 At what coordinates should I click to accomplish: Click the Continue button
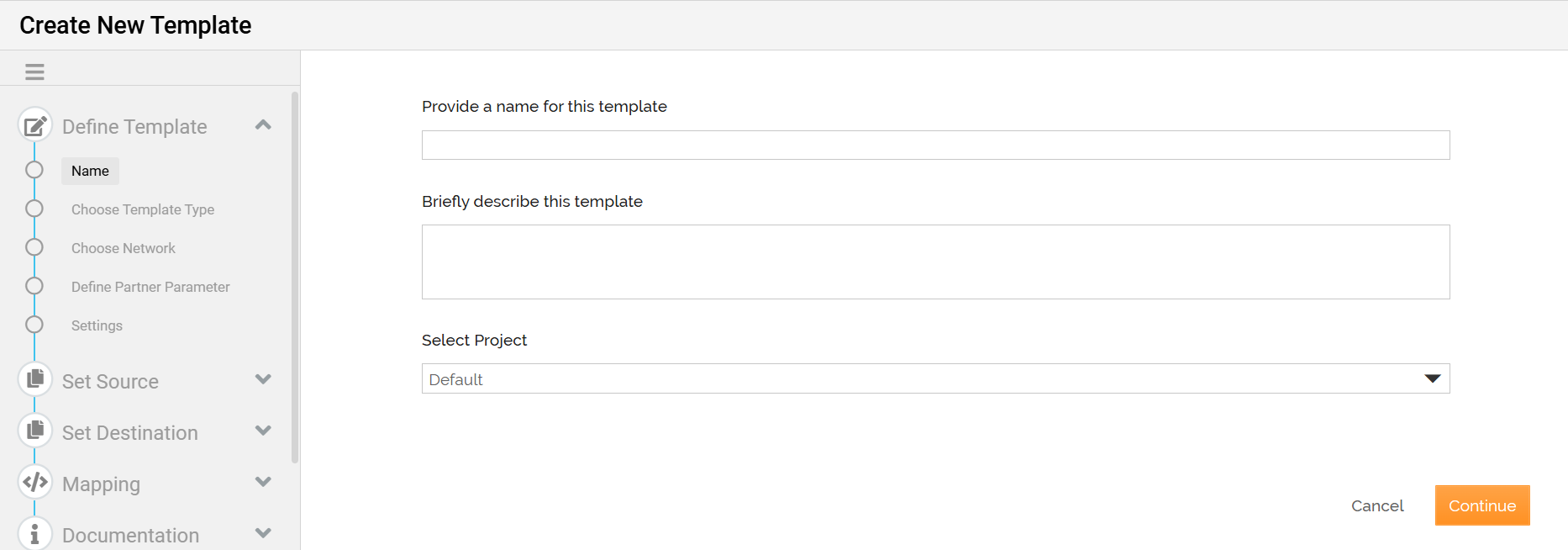click(1482, 505)
